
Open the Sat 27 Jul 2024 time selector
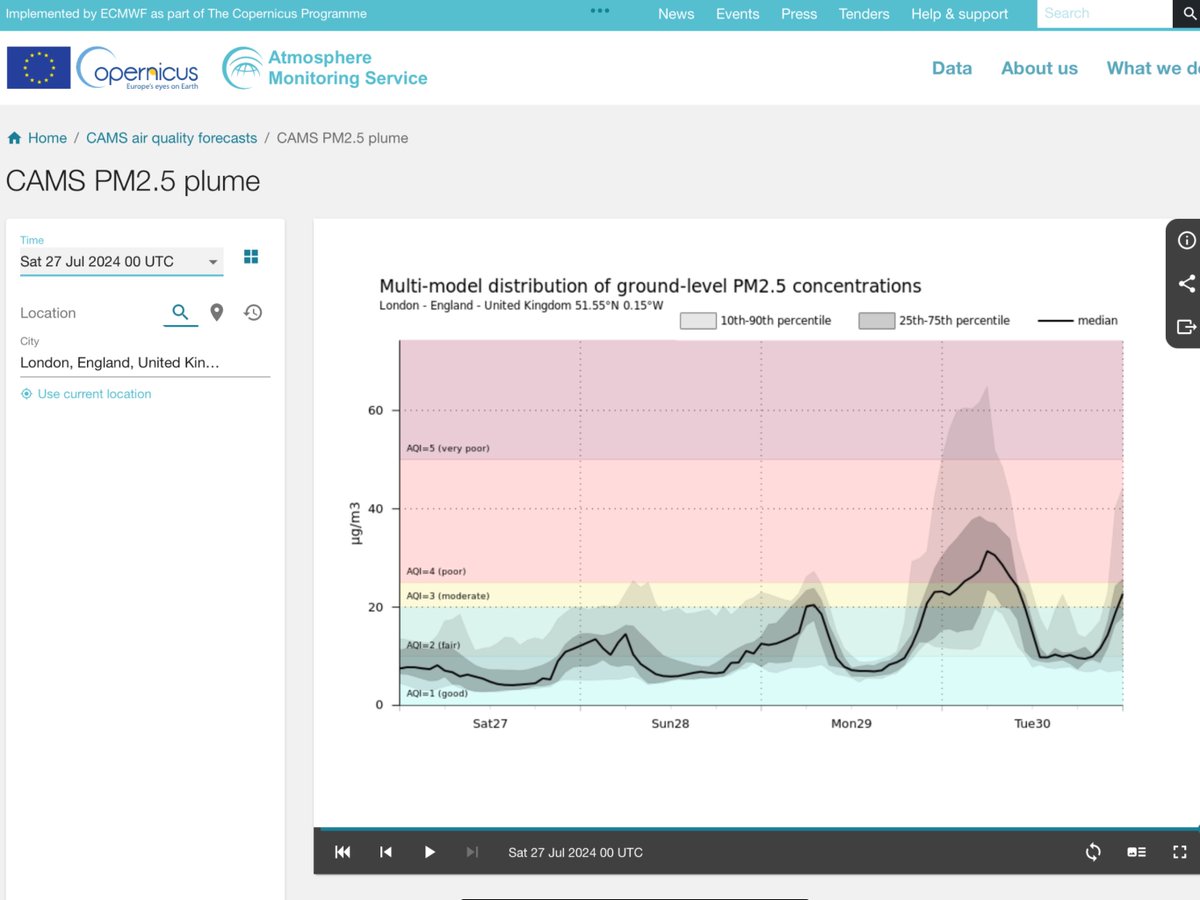122,261
